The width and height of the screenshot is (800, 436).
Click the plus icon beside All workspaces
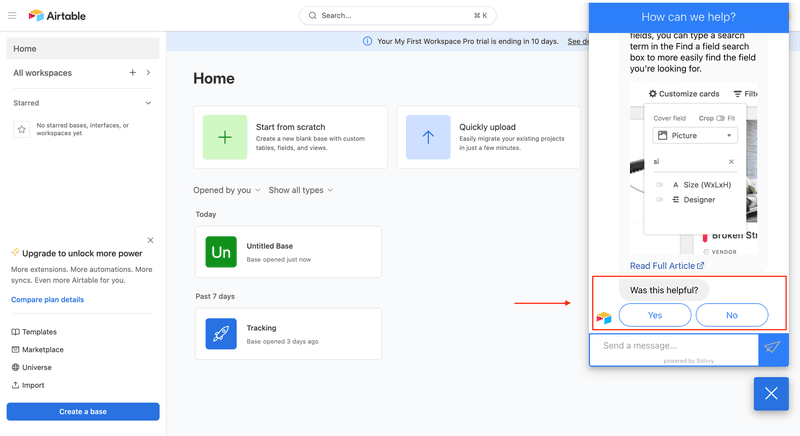point(132,73)
